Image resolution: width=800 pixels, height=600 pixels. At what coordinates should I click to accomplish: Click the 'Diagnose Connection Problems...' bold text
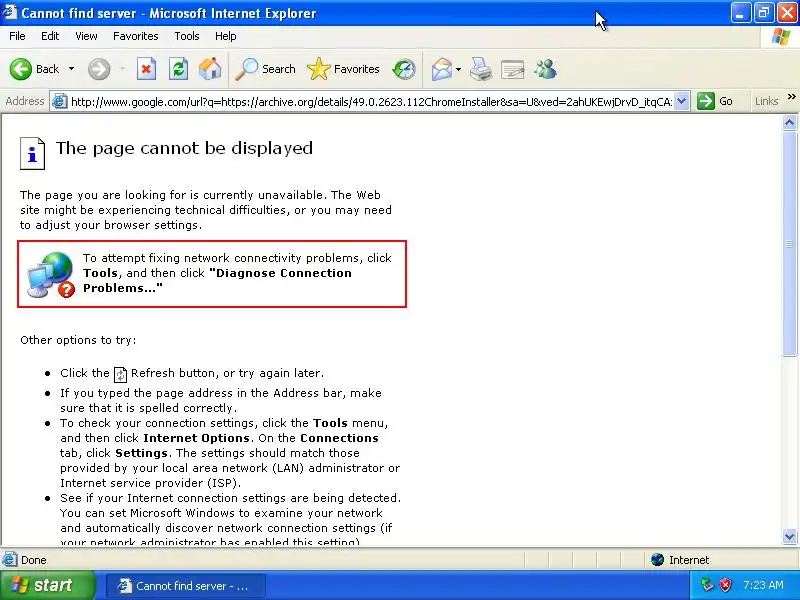click(217, 280)
